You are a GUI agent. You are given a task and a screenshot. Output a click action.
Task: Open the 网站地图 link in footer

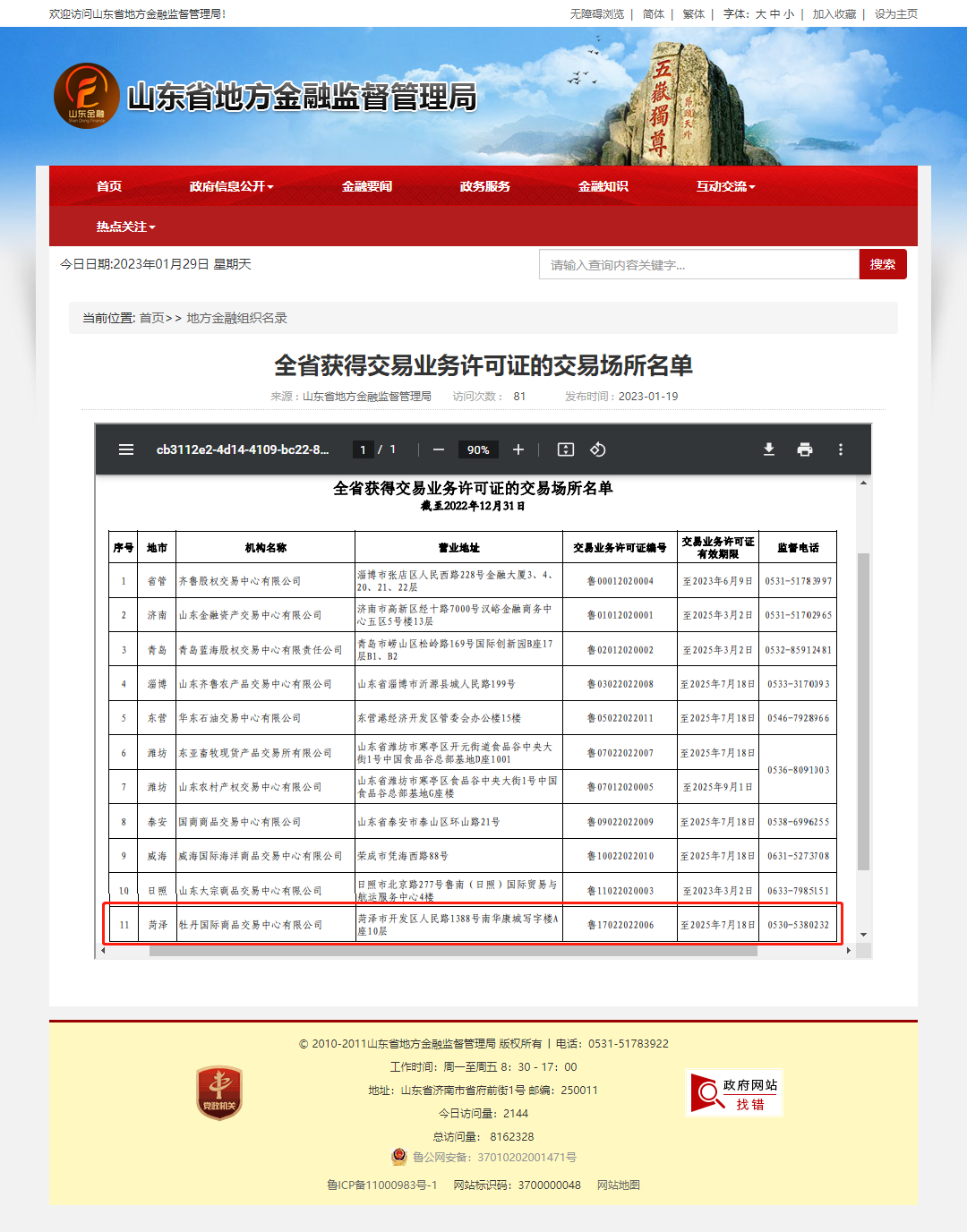(620, 1185)
